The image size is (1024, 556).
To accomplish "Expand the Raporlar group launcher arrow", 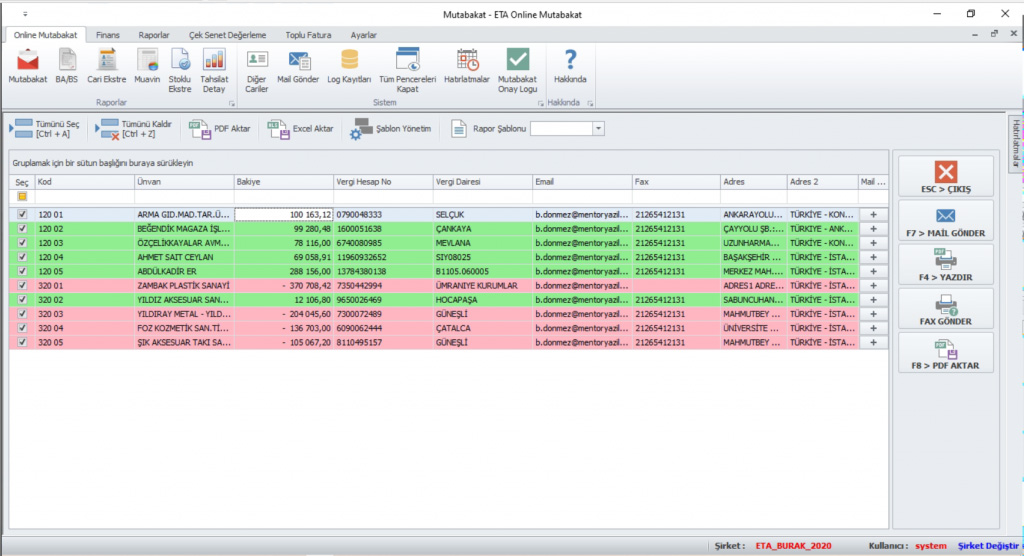I will tap(232, 103).
